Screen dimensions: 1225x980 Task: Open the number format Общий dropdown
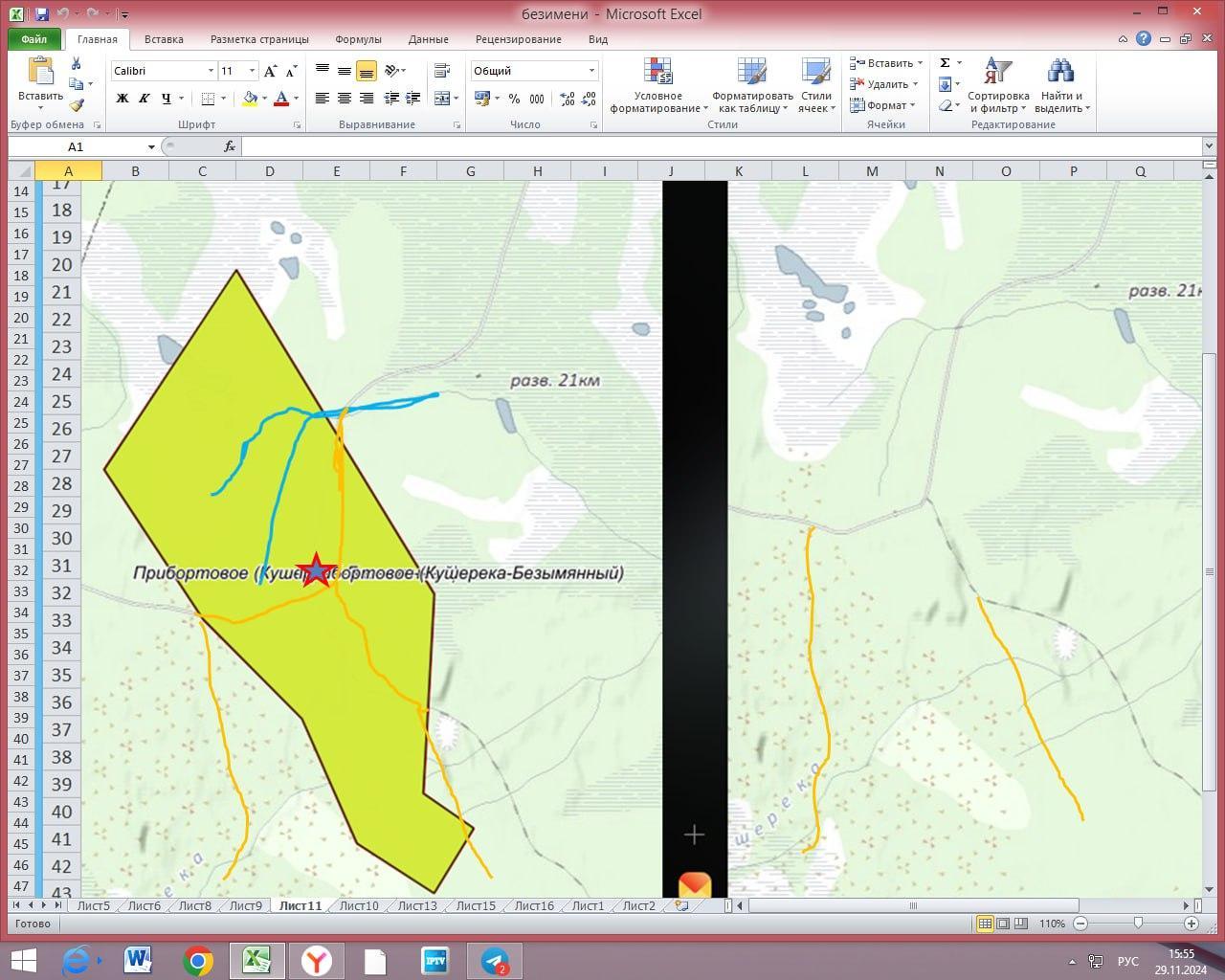coord(591,71)
